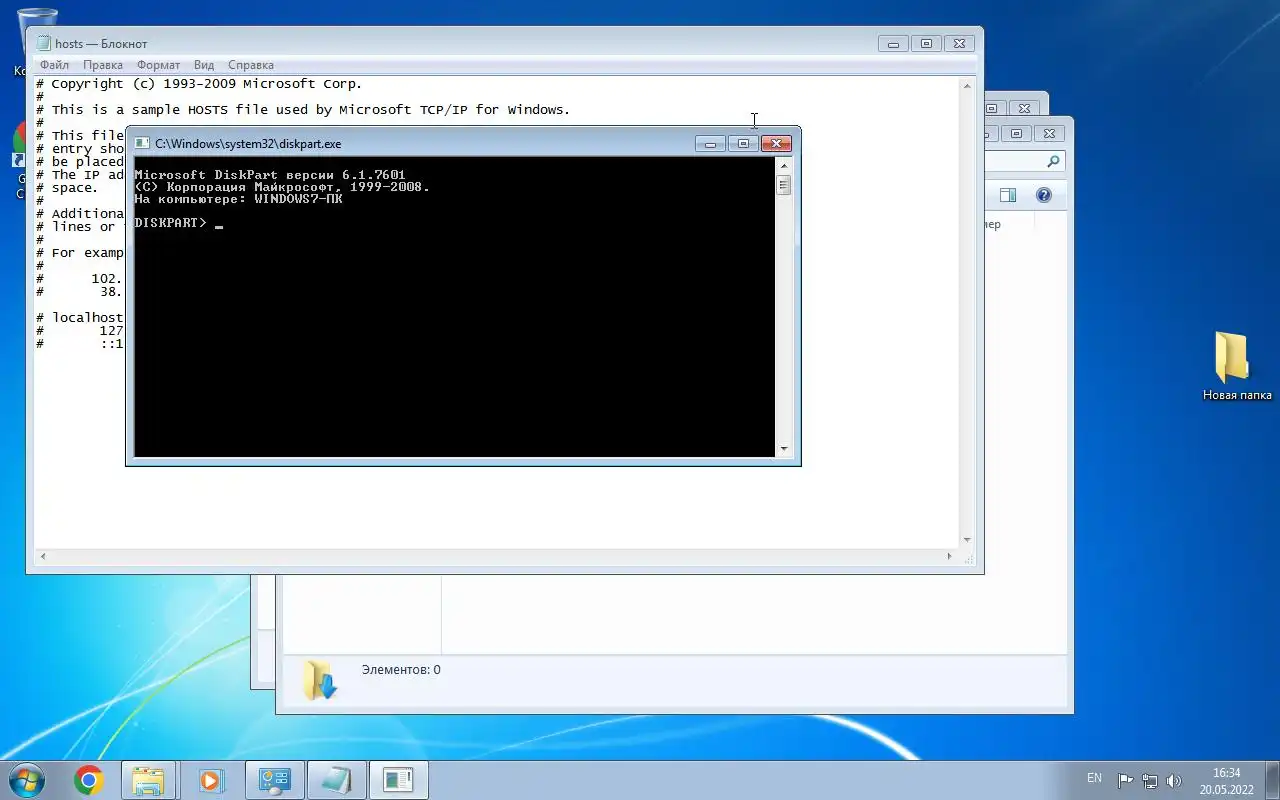The width and height of the screenshot is (1280, 800).
Task: Open the network tray icon
Action: tap(1150, 780)
